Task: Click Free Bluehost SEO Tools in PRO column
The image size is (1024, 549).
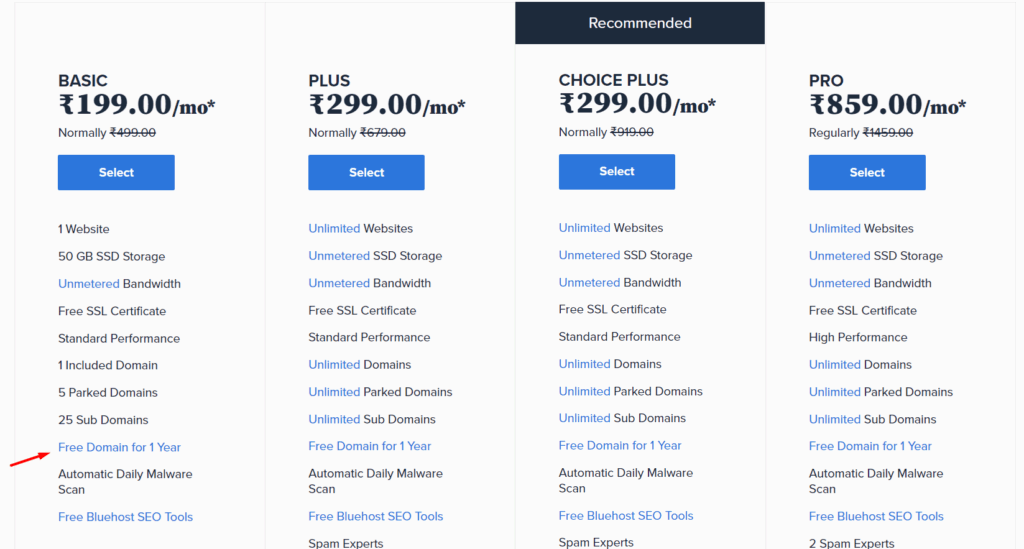Action: (876, 516)
